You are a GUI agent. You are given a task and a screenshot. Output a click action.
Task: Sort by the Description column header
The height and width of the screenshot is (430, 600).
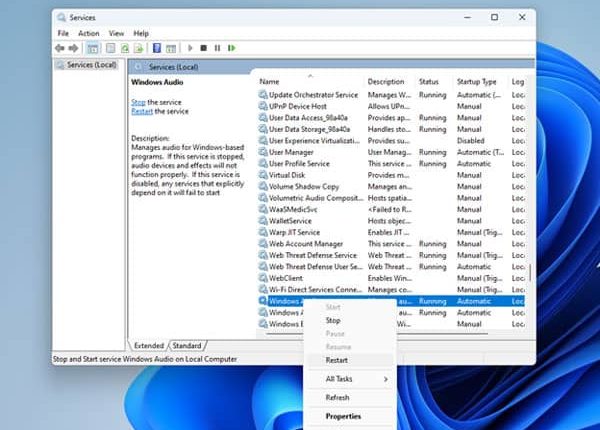pos(390,82)
